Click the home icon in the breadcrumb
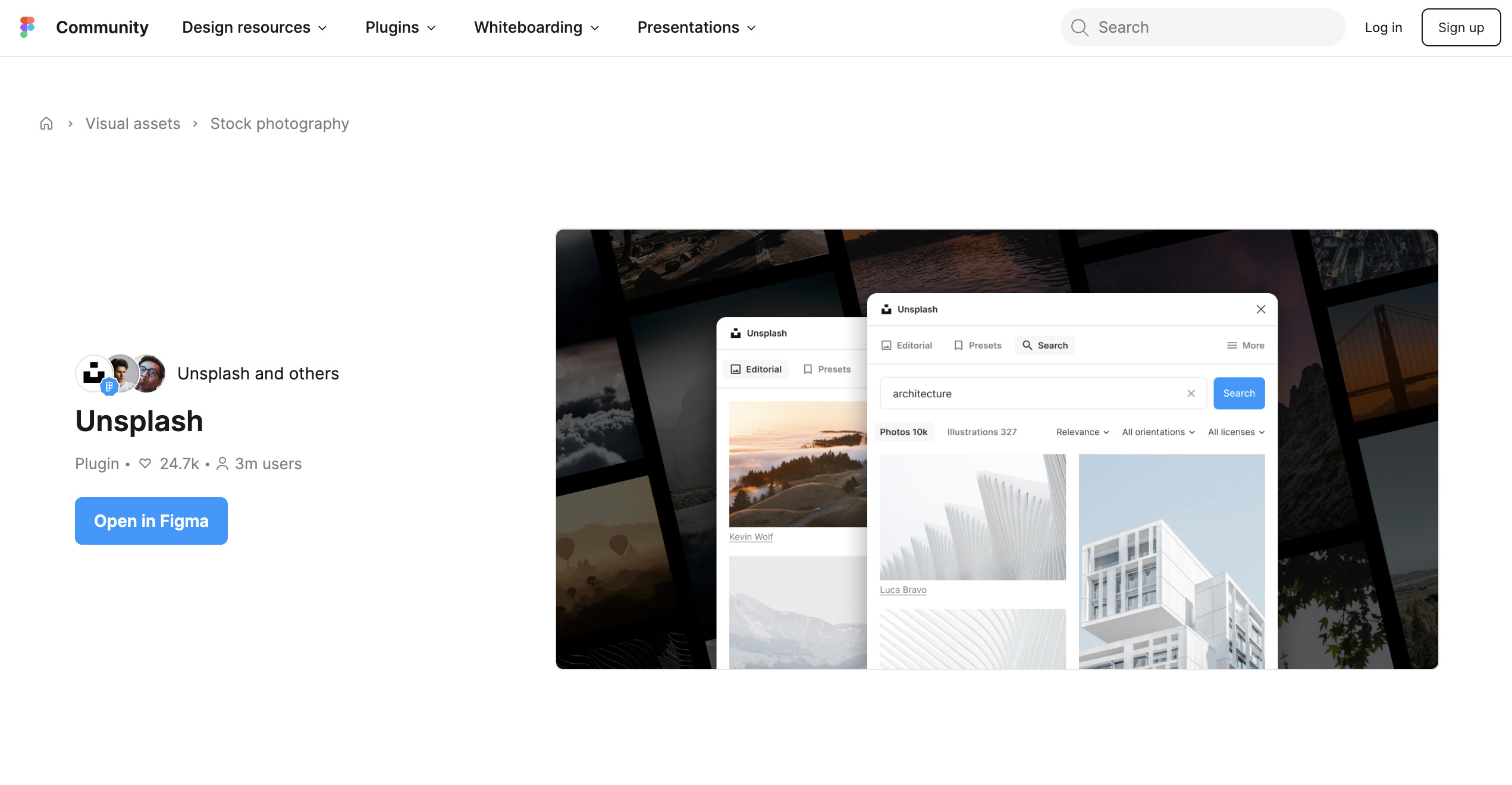This screenshot has width=1512, height=785. (46, 123)
